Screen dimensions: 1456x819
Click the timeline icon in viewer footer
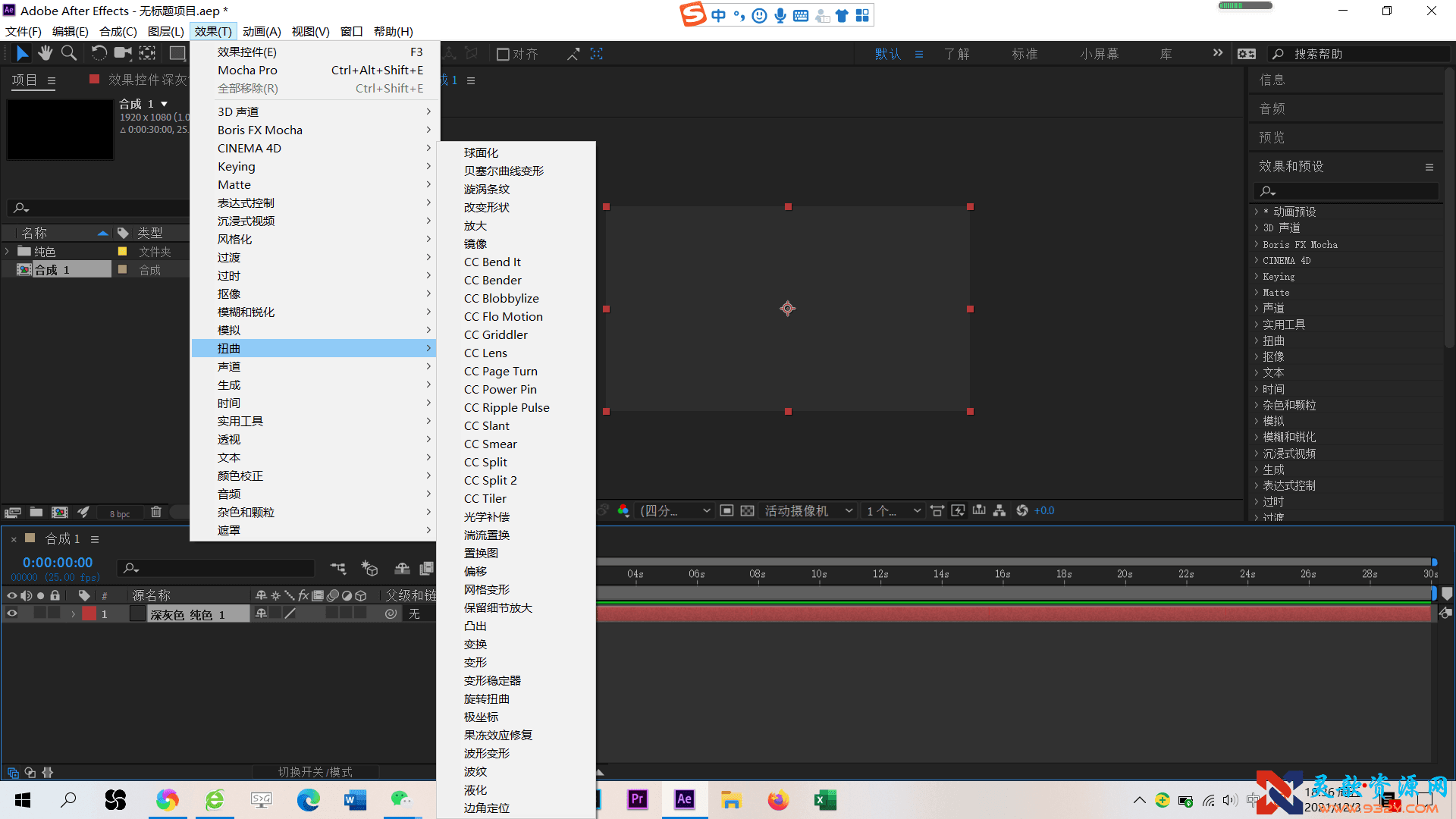[979, 510]
